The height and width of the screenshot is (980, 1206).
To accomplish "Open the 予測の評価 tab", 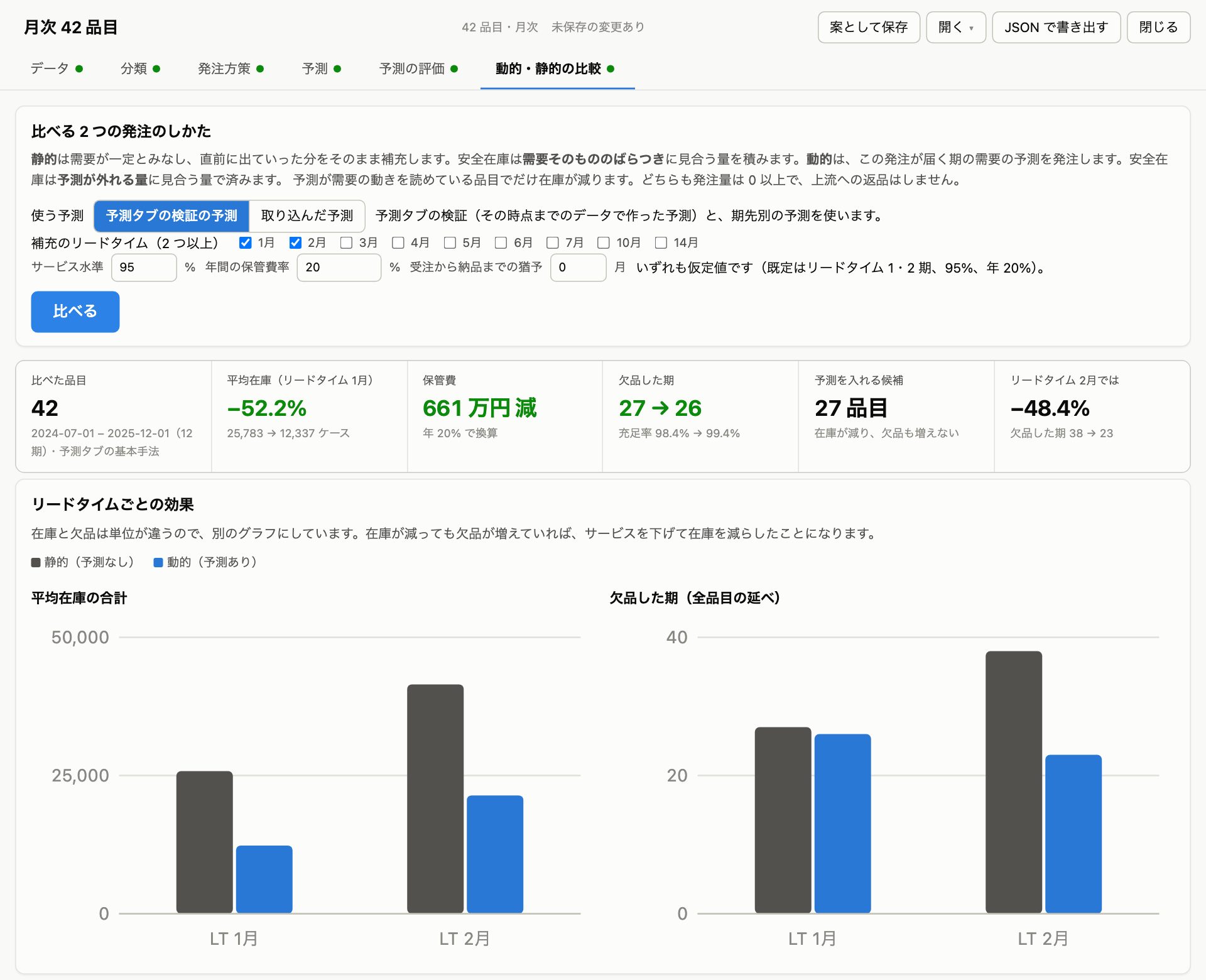I will 418,68.
